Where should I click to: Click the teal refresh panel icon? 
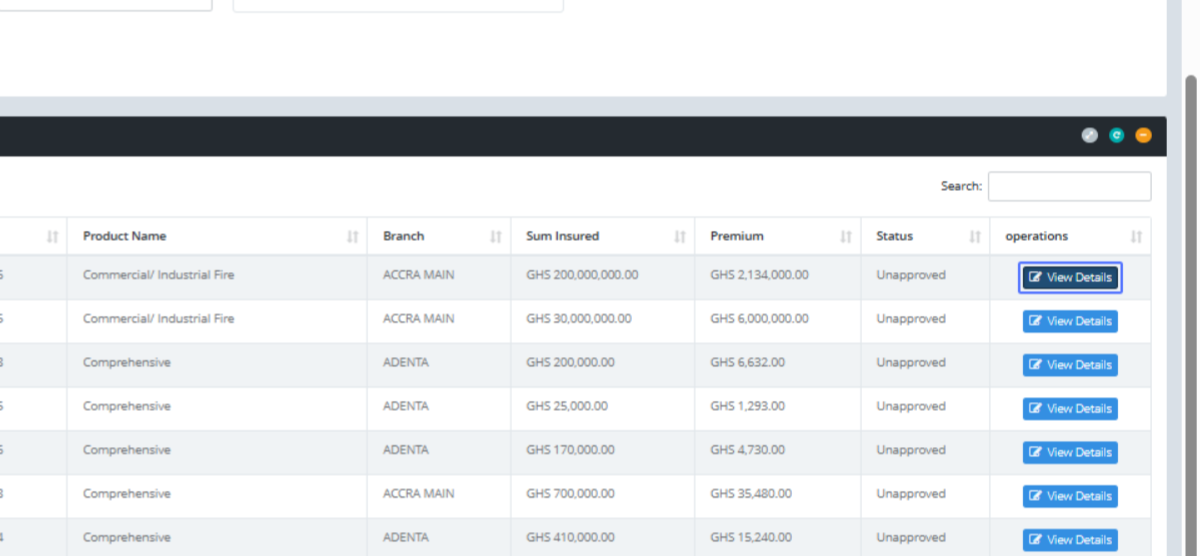tap(1117, 135)
